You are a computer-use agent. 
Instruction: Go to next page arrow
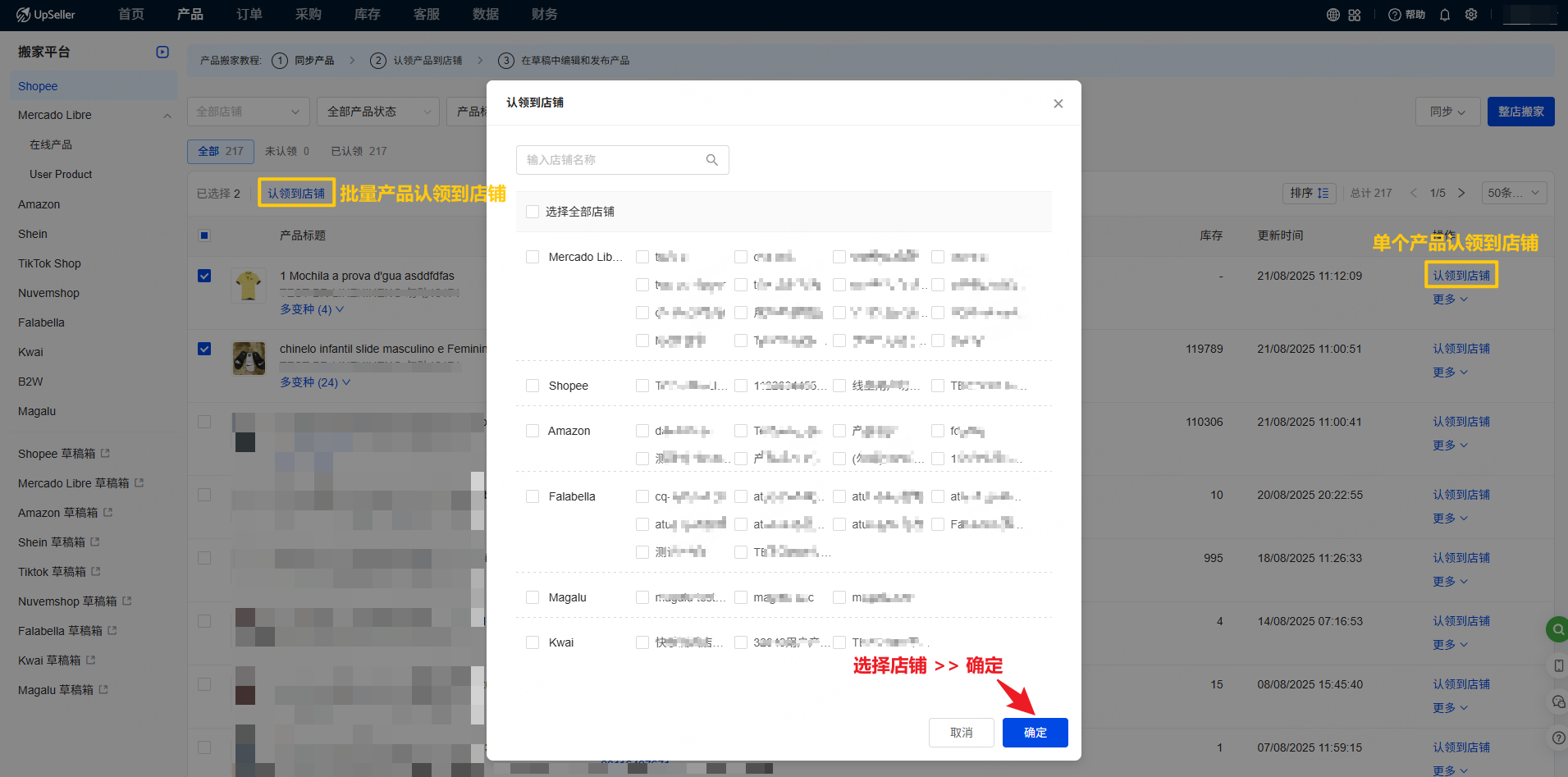pyautogui.click(x=1461, y=193)
